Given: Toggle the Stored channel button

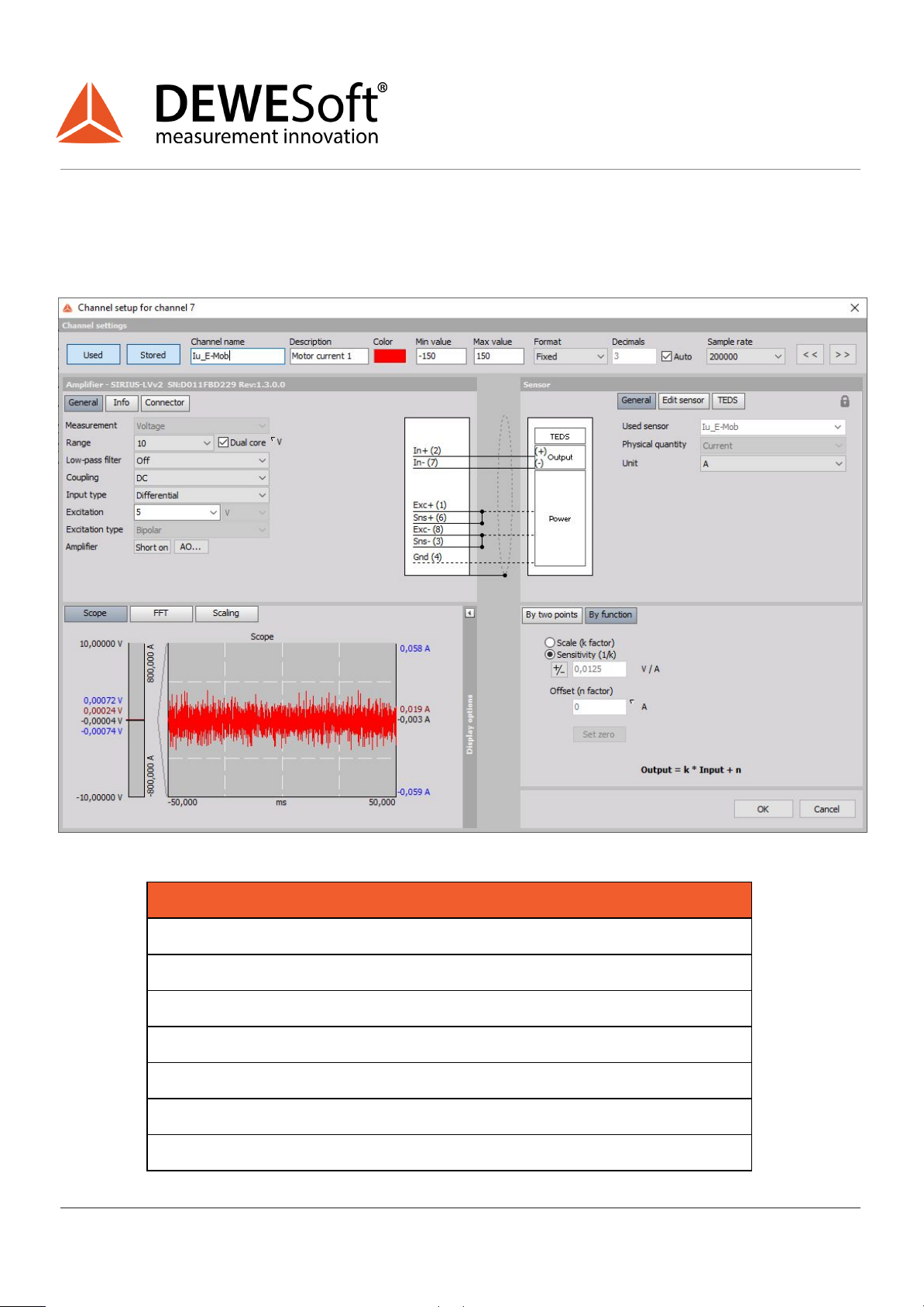Looking at the screenshot, I should pos(153,355).
